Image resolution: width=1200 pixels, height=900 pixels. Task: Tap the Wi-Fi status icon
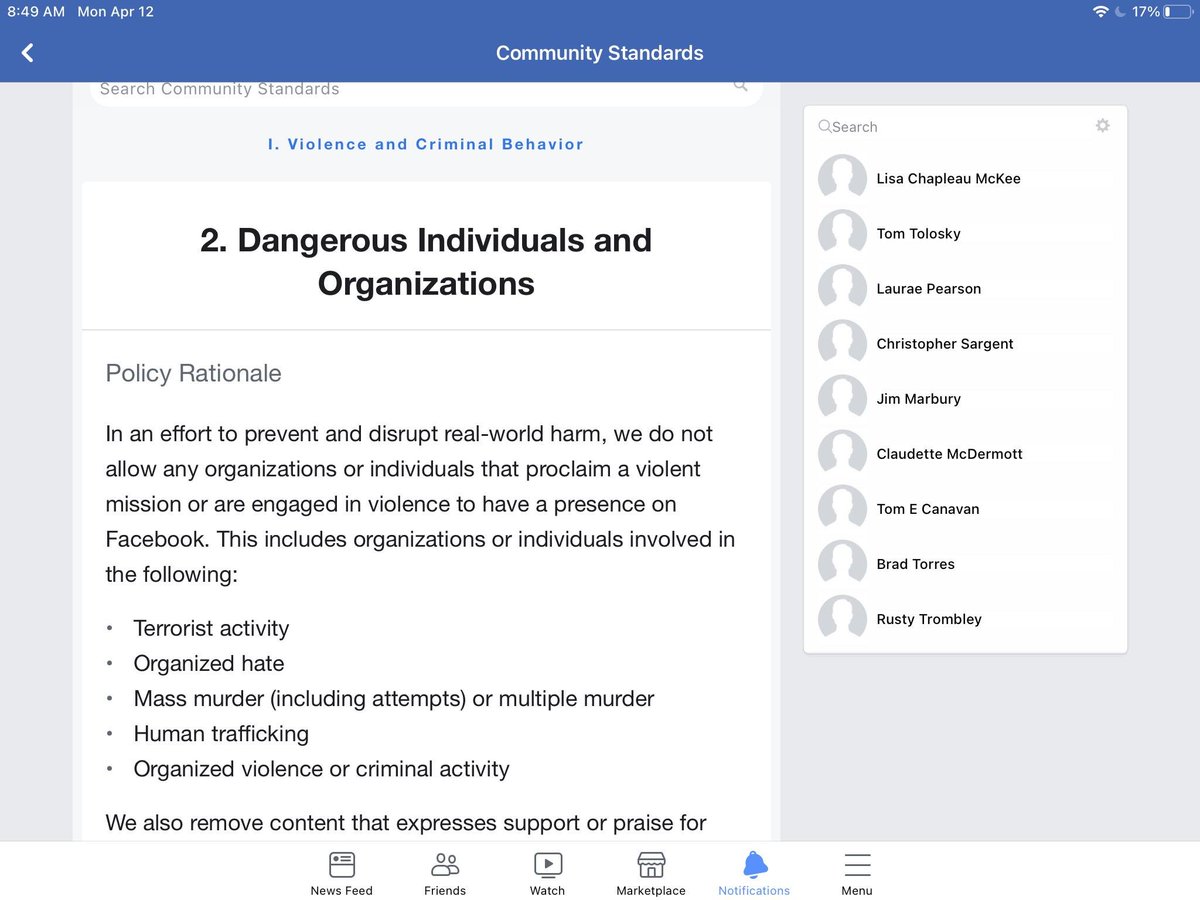tap(1101, 12)
